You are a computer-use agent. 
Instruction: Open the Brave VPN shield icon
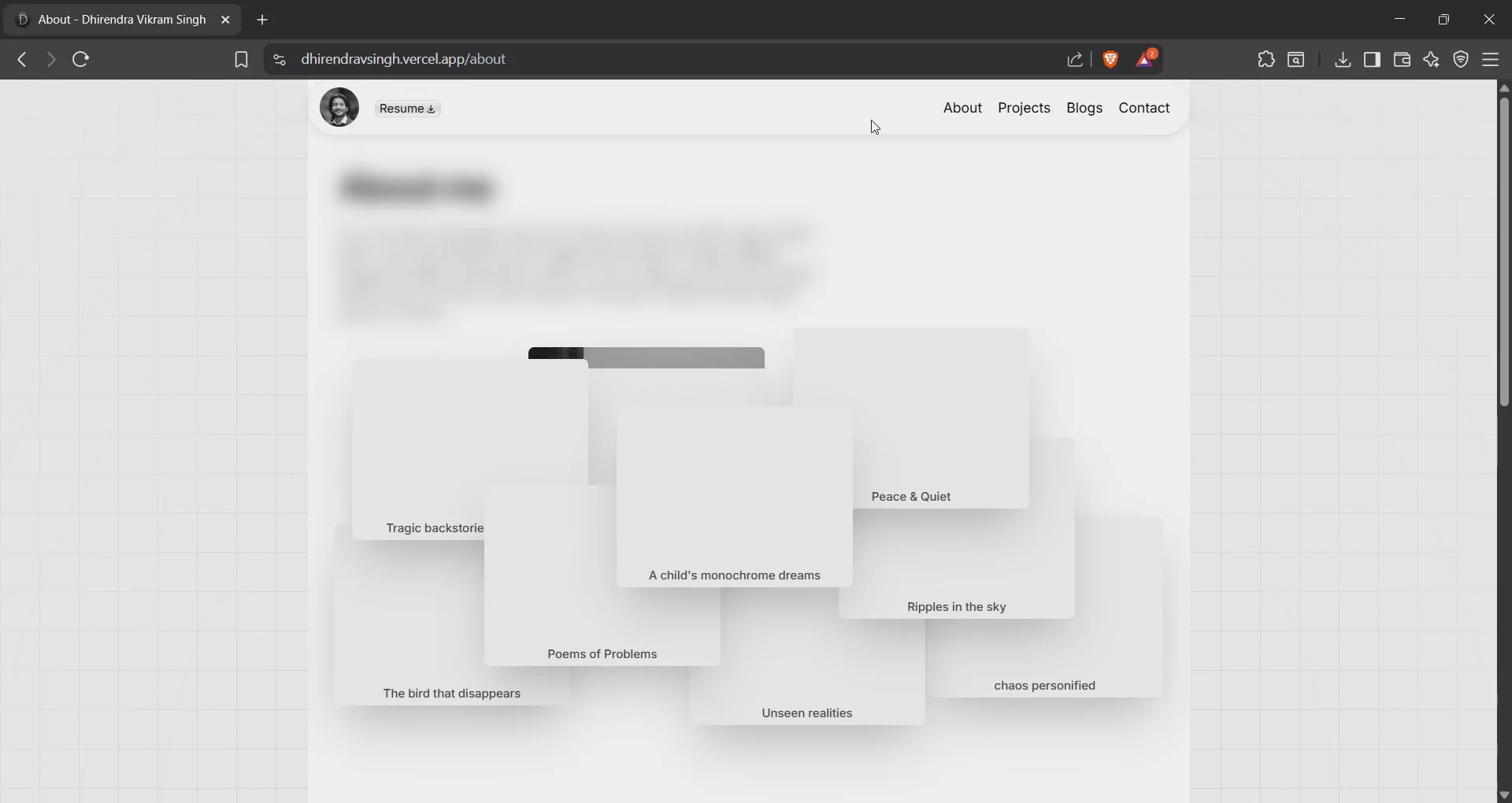1461,59
